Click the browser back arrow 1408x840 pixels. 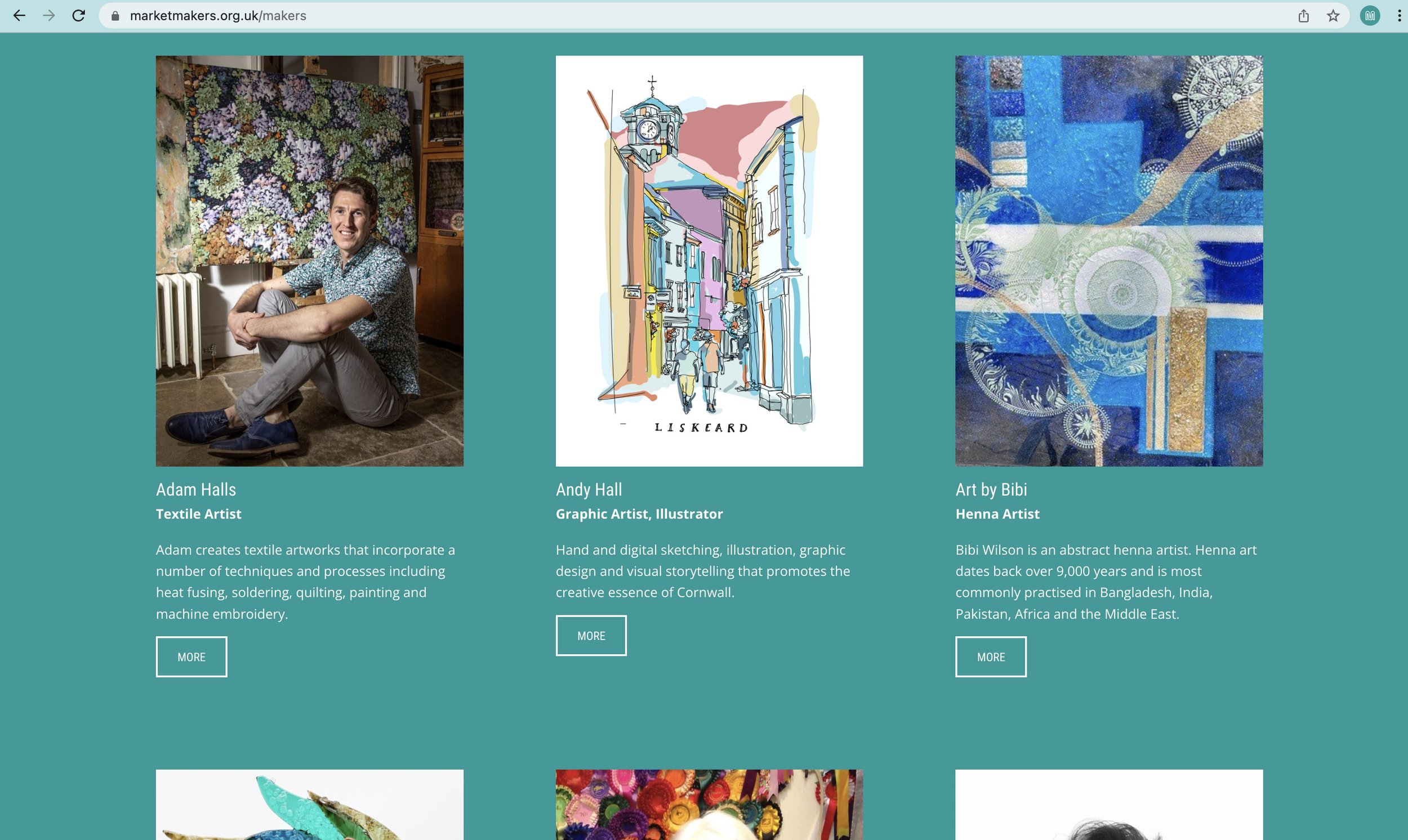19,16
